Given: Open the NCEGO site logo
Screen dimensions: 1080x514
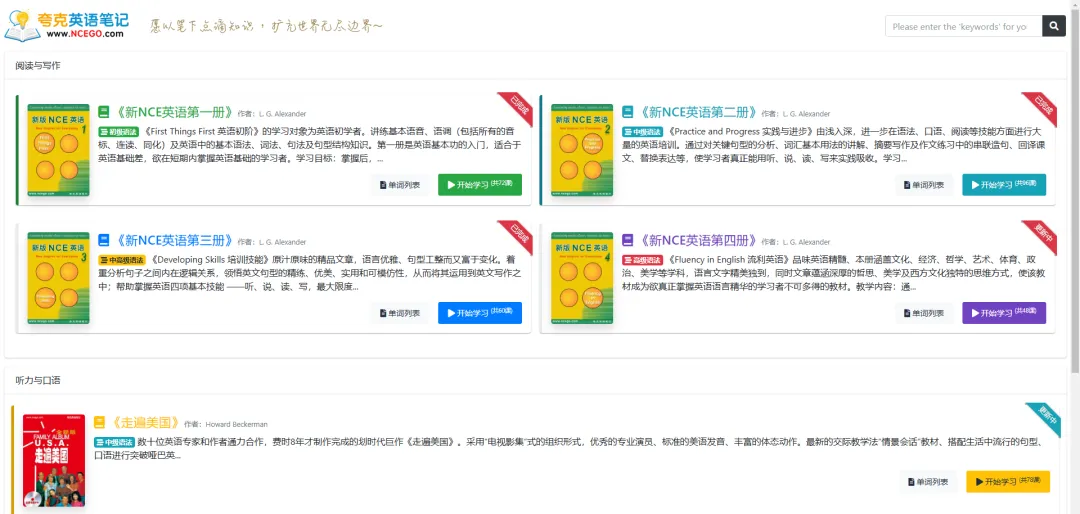Looking at the screenshot, I should pyautogui.click(x=65, y=25).
